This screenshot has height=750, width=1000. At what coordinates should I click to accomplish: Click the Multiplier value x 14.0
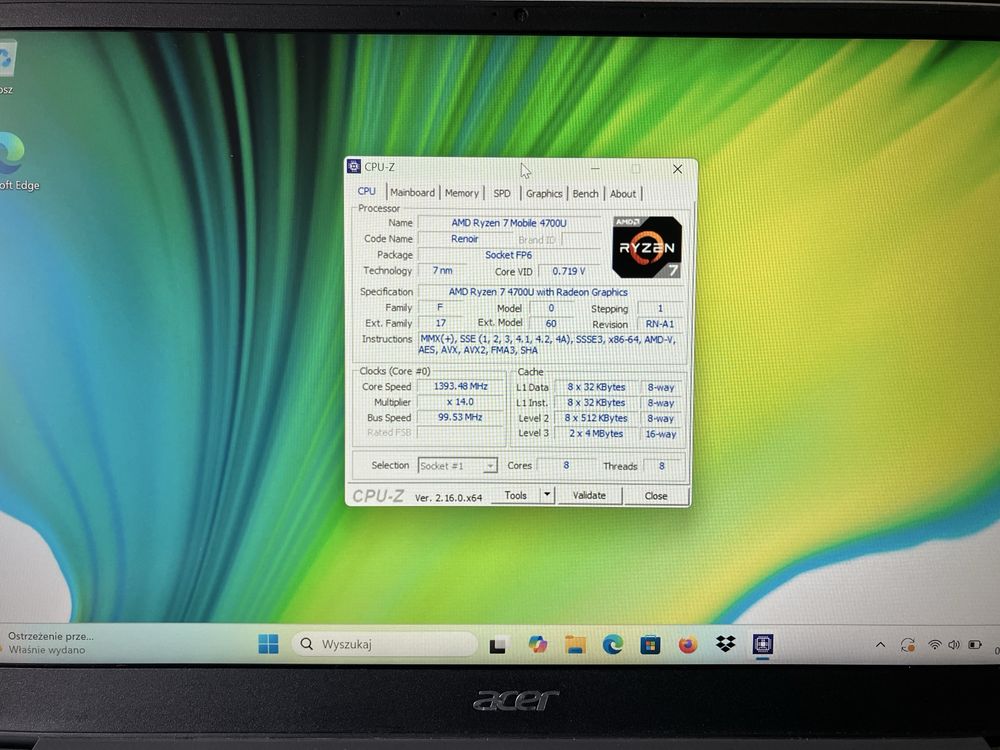click(x=460, y=402)
